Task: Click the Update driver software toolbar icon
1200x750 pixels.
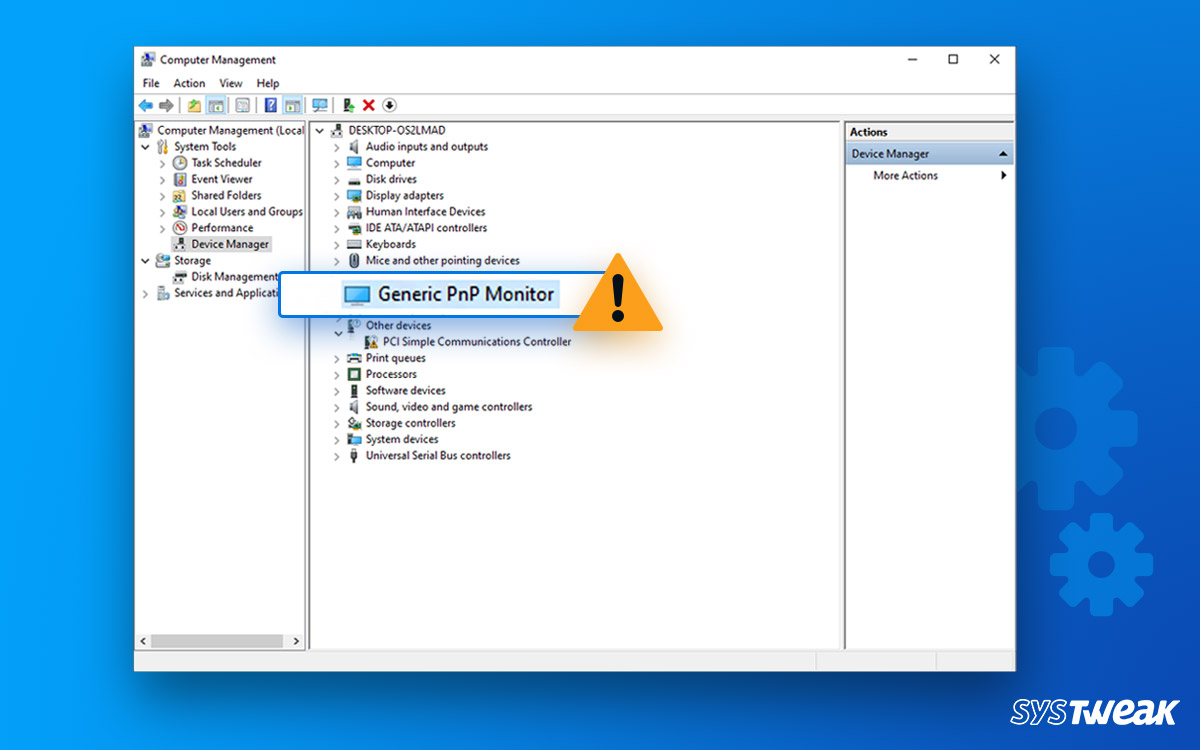Action: click(349, 104)
